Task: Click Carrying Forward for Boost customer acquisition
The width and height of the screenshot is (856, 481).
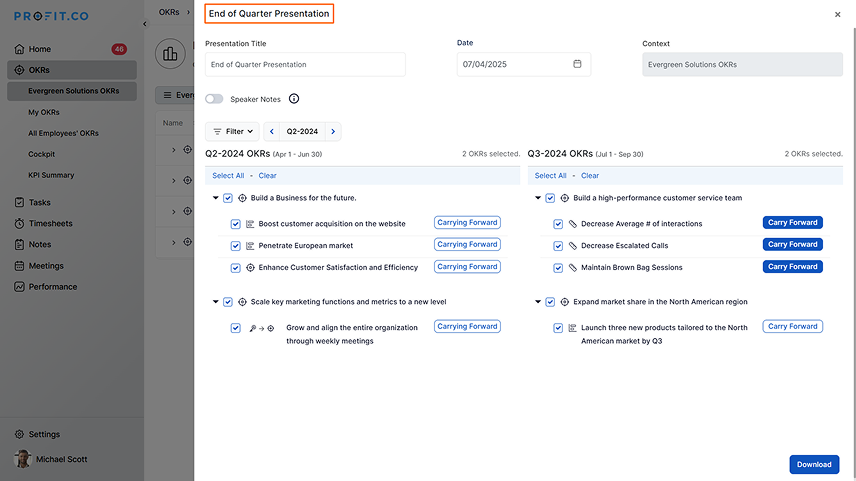Action: [467, 223]
